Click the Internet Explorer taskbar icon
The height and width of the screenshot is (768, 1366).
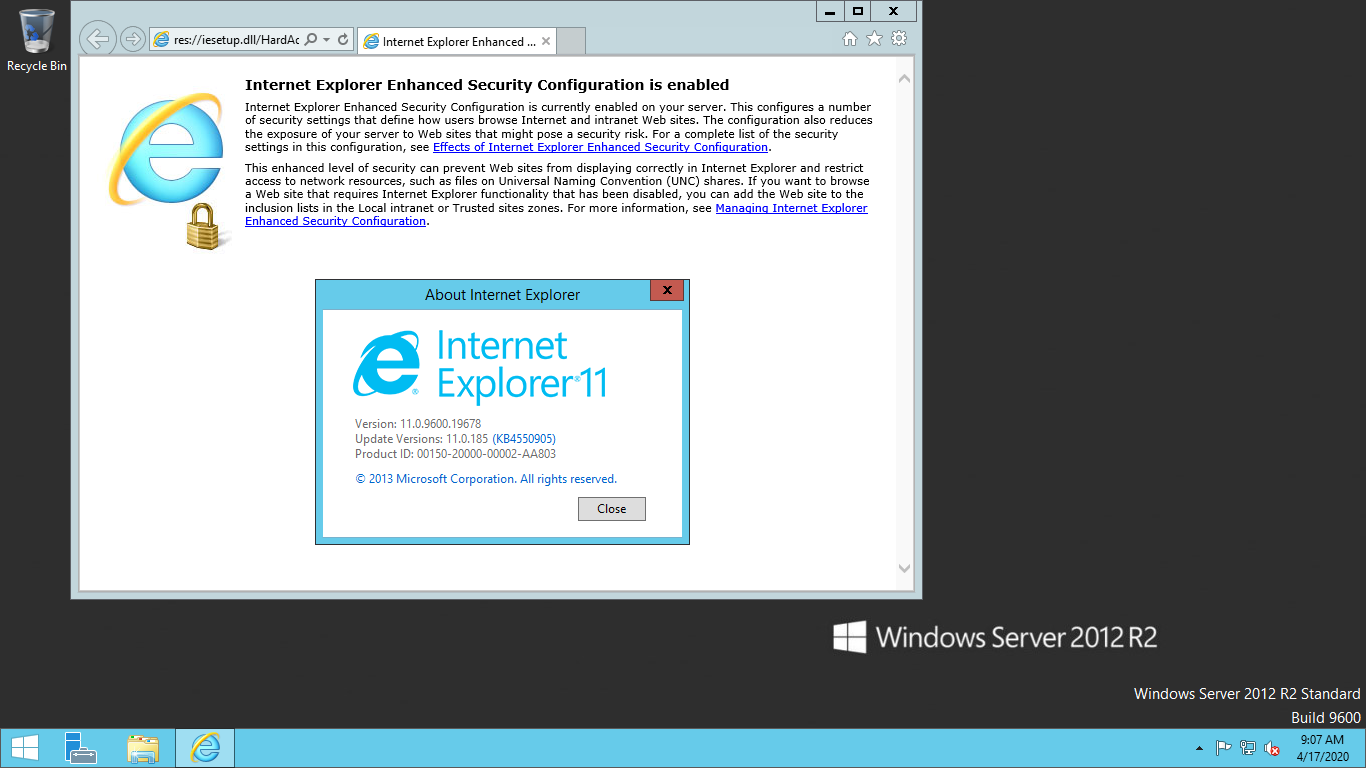pyautogui.click(x=205, y=748)
